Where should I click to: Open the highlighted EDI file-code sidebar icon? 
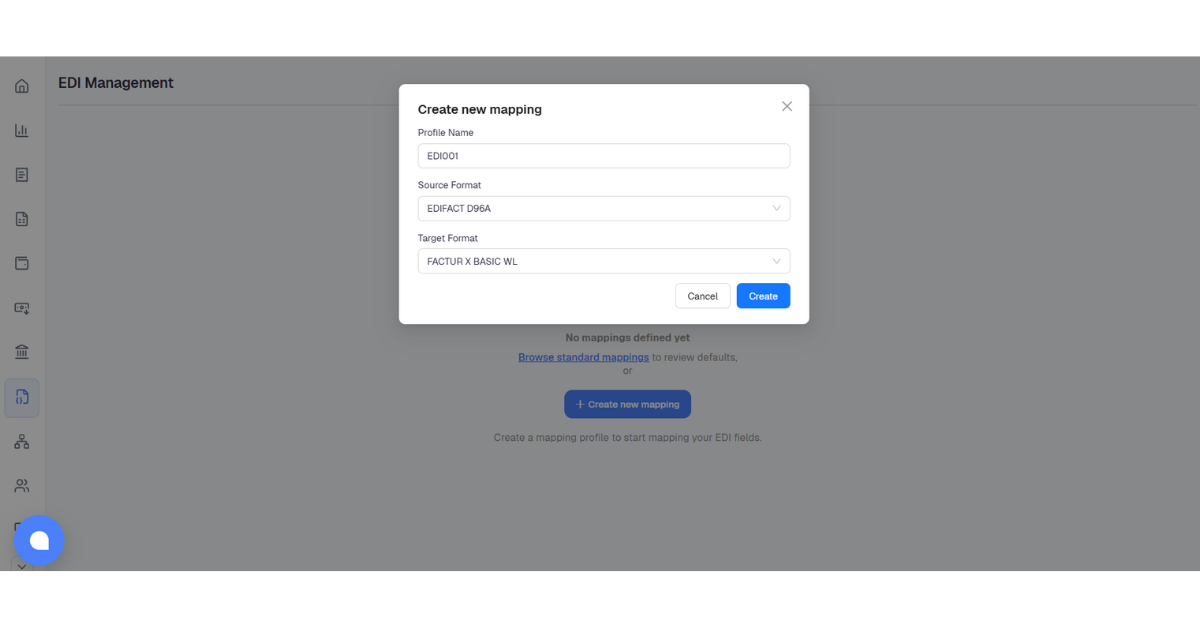pyautogui.click(x=22, y=397)
